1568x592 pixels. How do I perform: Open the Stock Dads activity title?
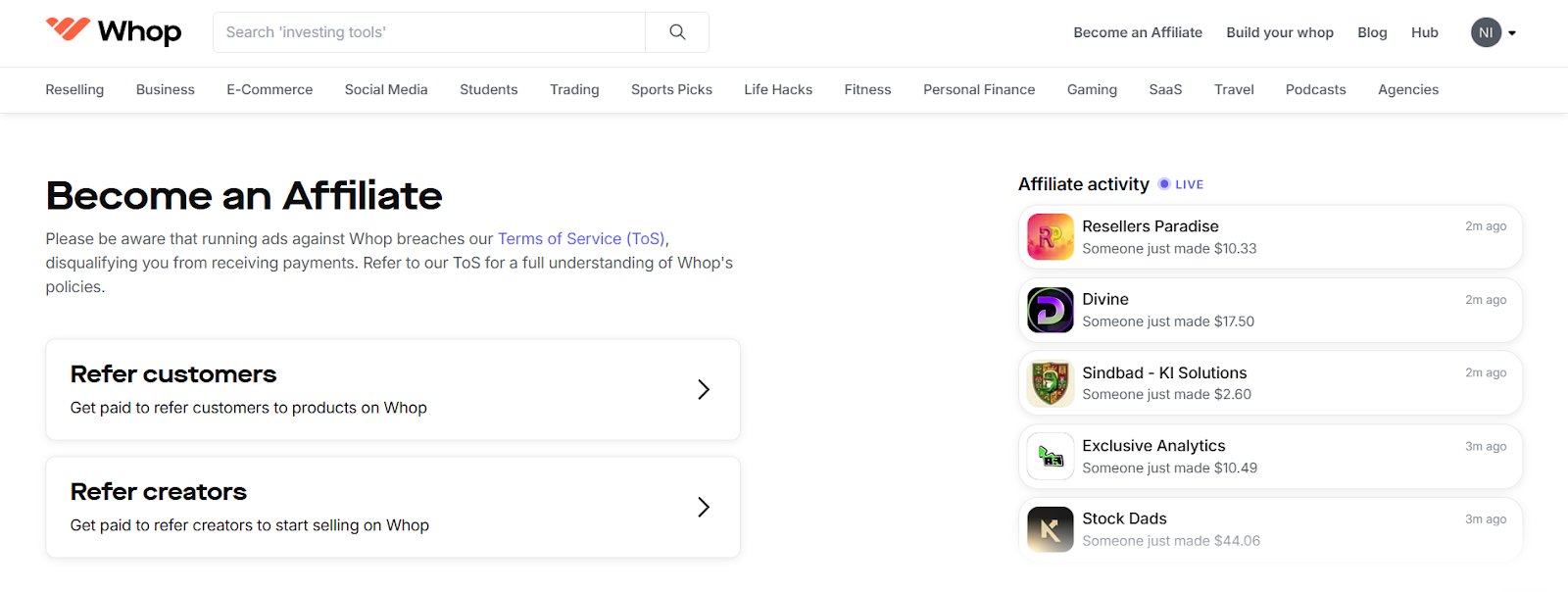[x=1124, y=518]
